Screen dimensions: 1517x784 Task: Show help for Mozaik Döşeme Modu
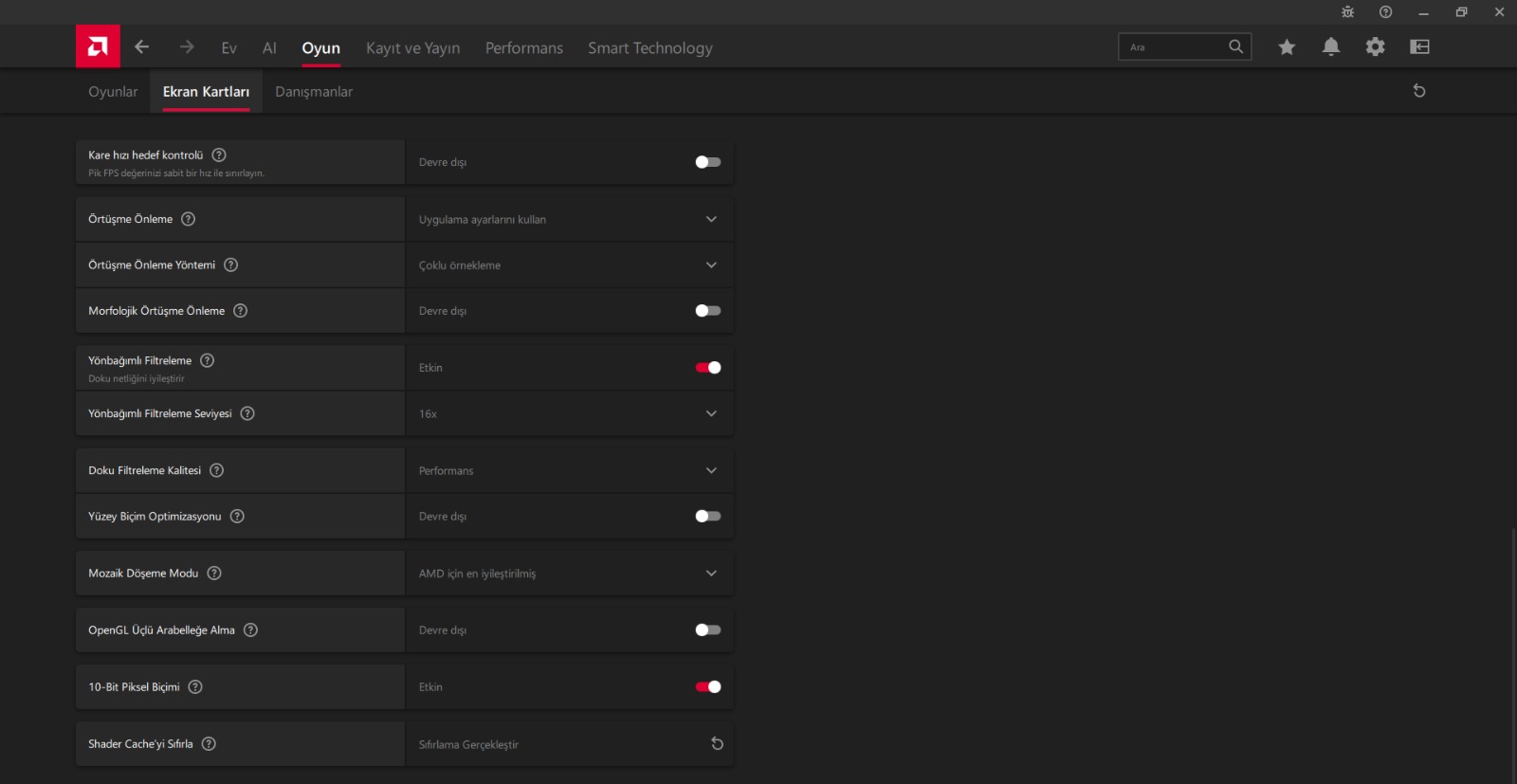pyautogui.click(x=214, y=574)
